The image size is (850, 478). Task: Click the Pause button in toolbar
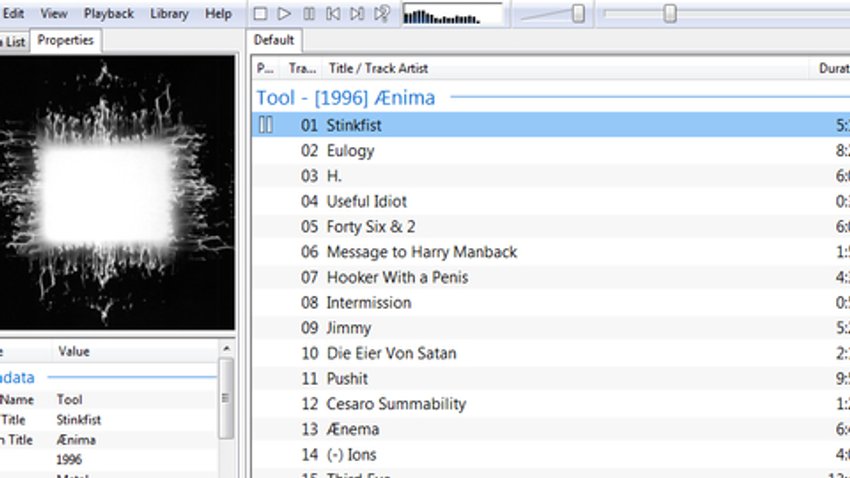tap(309, 14)
